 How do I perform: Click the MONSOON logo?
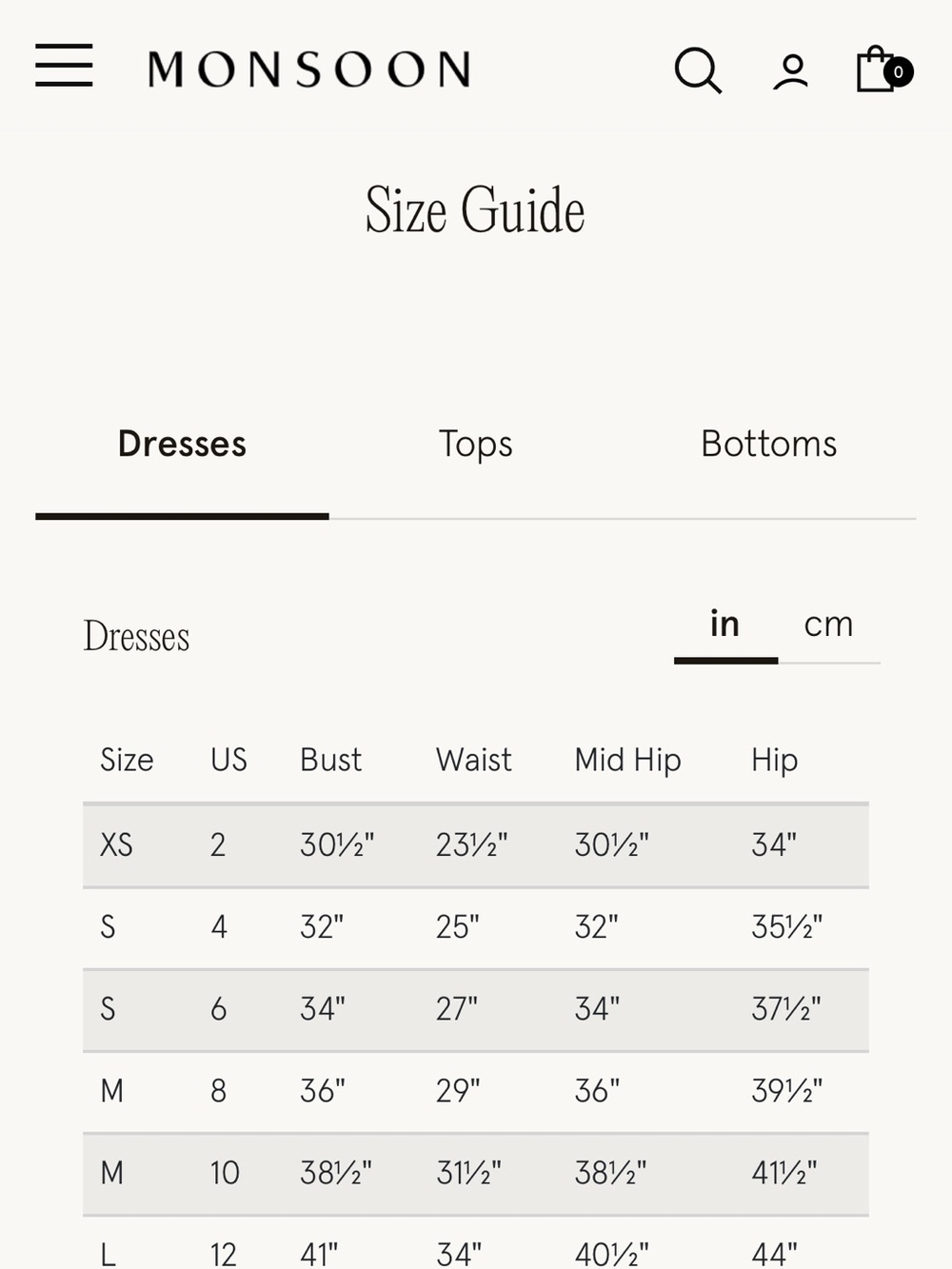309,69
